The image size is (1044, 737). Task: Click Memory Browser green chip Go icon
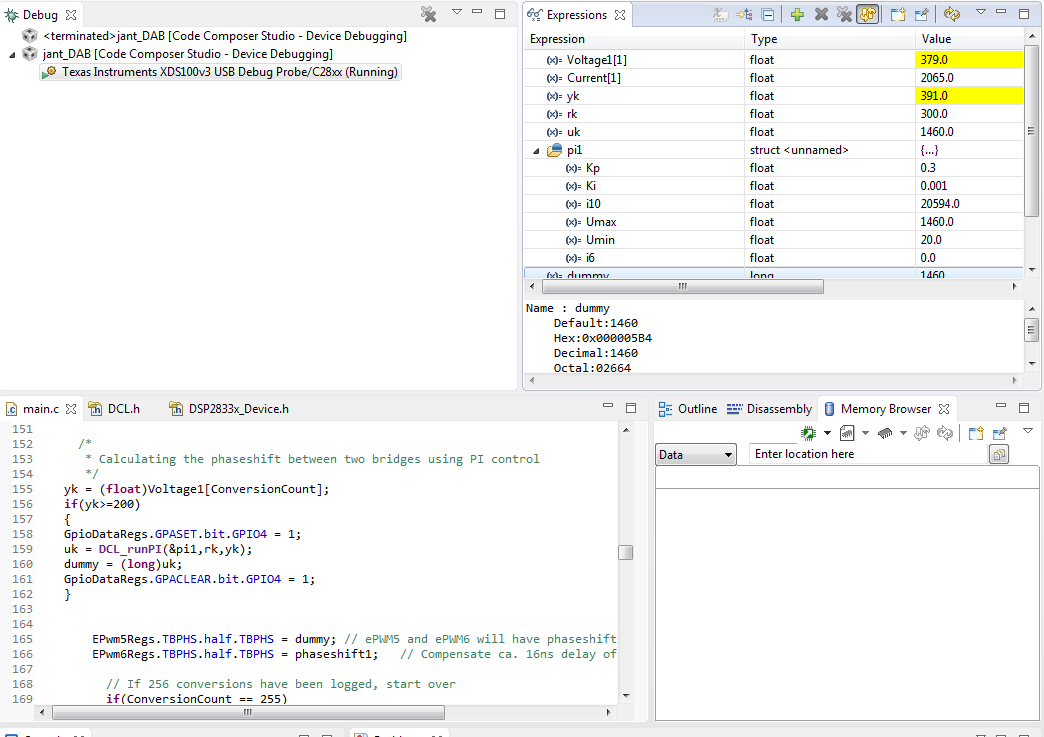click(x=808, y=433)
